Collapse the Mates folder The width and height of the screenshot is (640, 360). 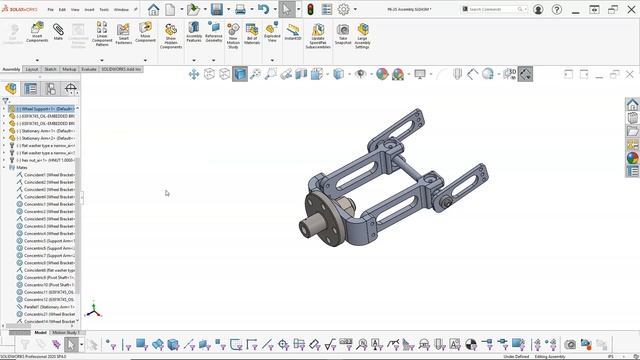click(4, 167)
